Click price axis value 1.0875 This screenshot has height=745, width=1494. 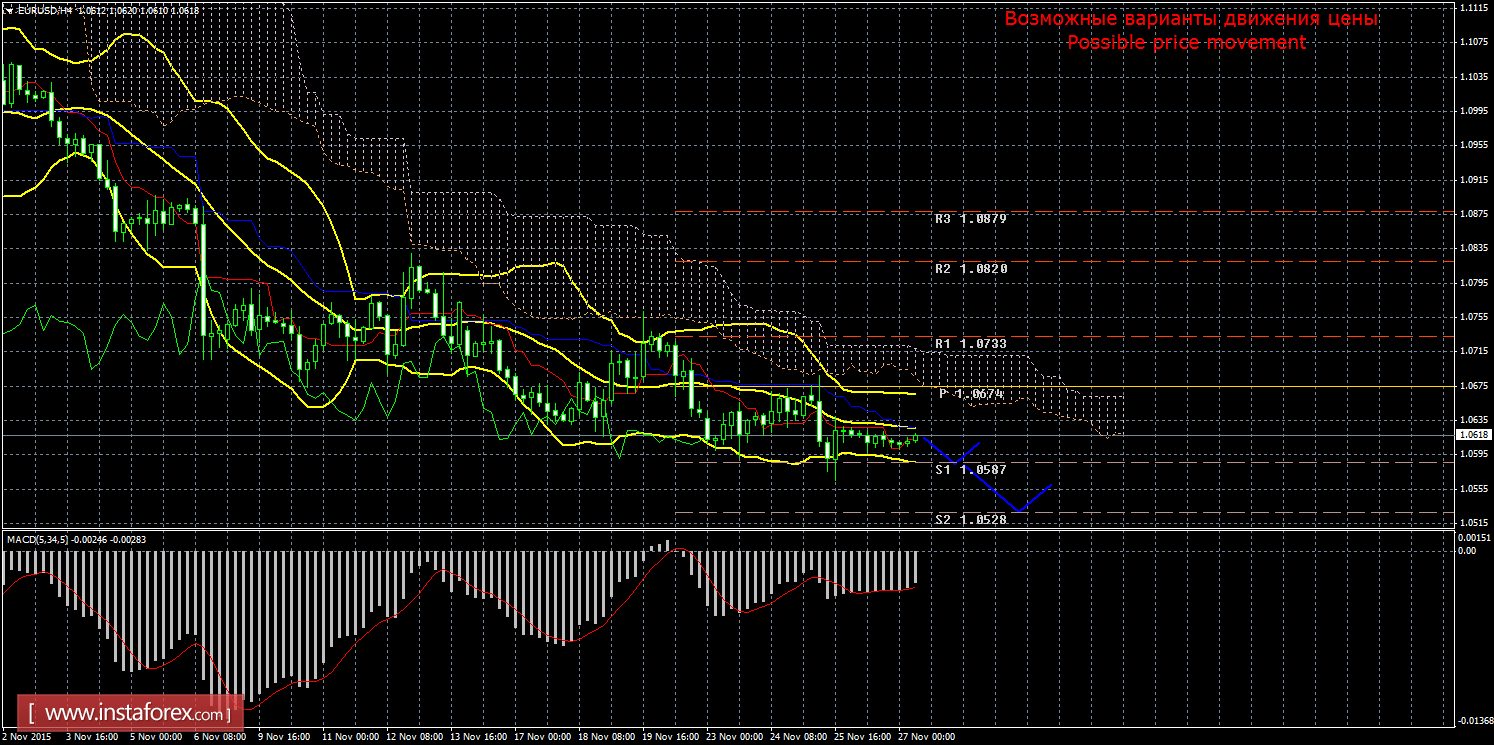click(x=1474, y=213)
